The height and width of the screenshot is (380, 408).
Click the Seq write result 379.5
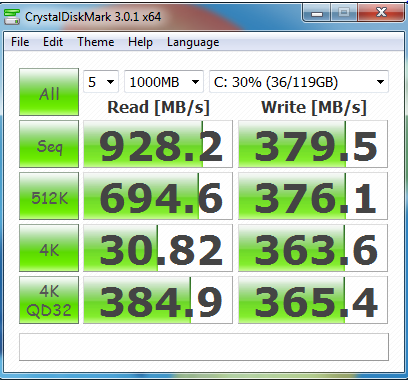[313, 144]
